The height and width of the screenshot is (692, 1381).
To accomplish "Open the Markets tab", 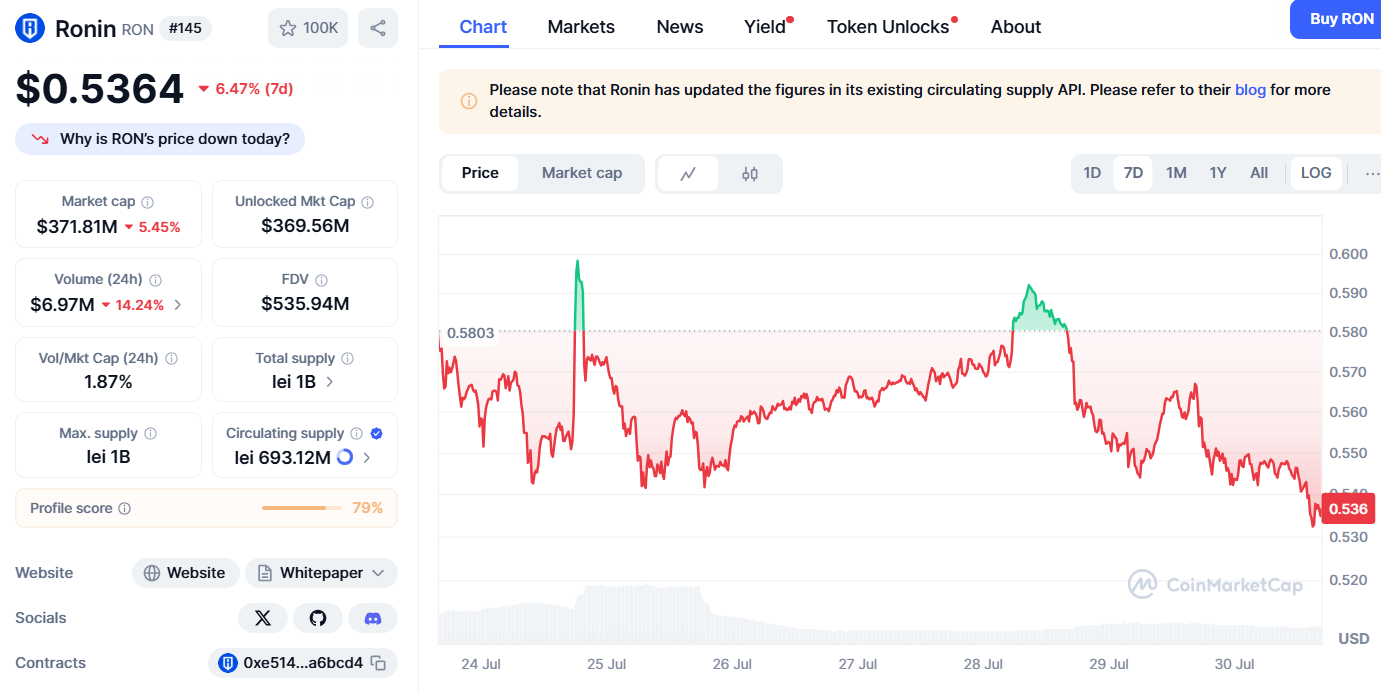I will [x=581, y=27].
